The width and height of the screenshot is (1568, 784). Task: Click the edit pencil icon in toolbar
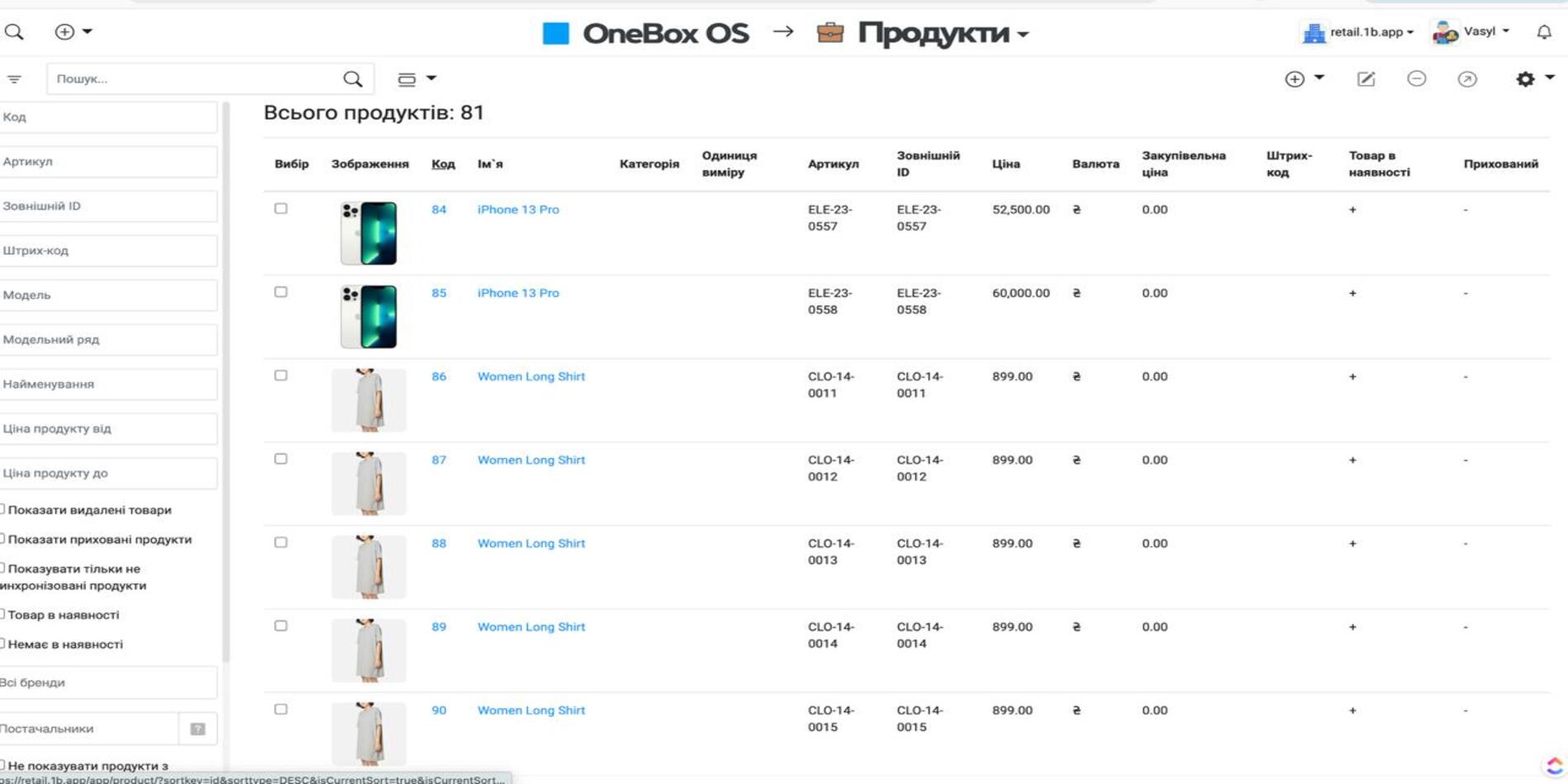1366,79
